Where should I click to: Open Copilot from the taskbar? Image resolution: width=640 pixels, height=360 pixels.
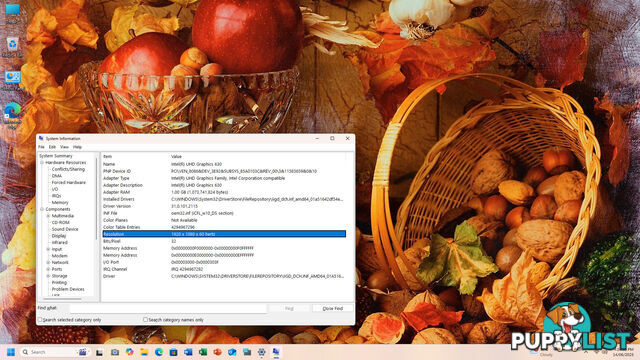tap(129, 352)
